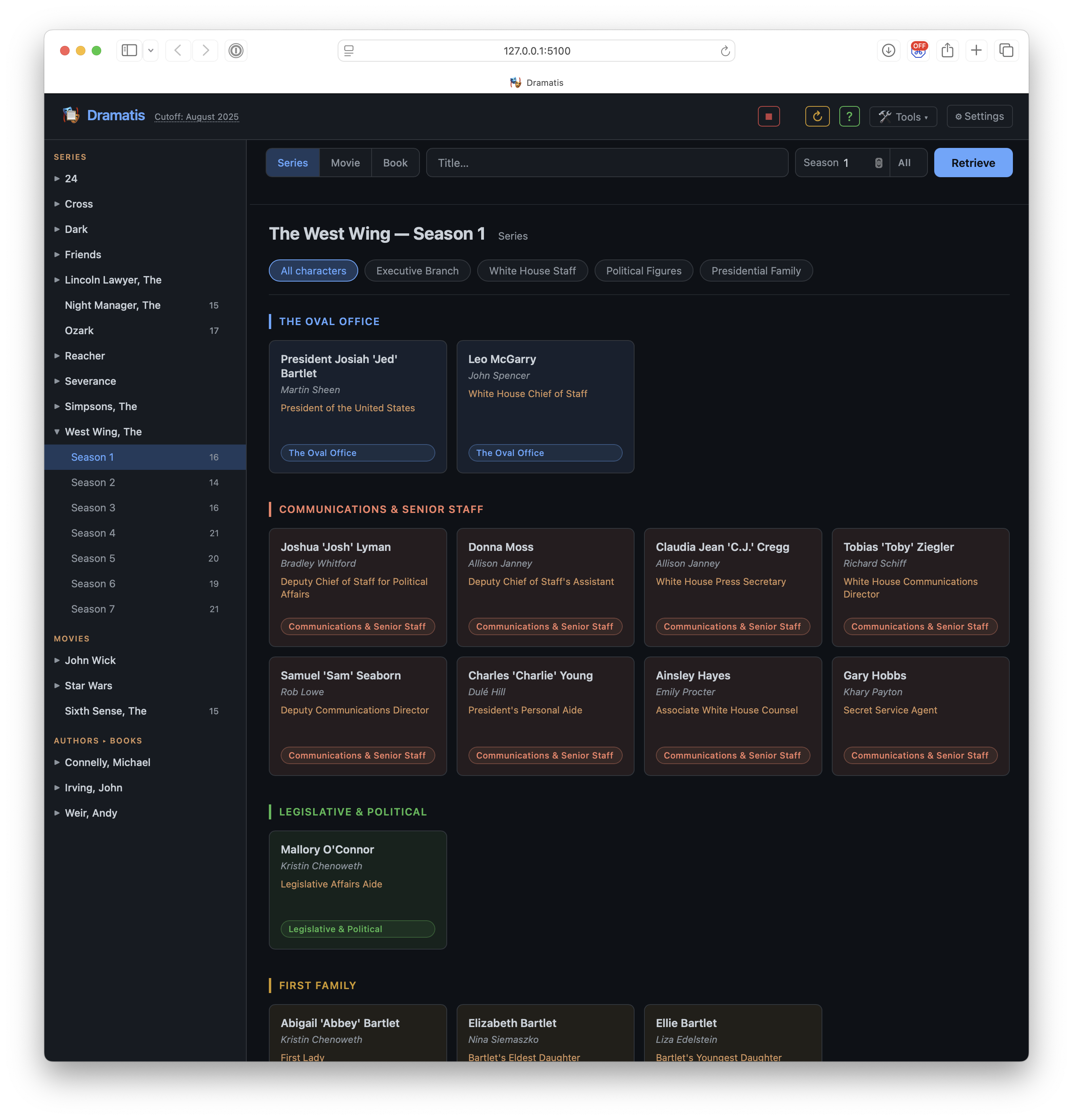Collapse West Wing, The tree

click(57, 432)
